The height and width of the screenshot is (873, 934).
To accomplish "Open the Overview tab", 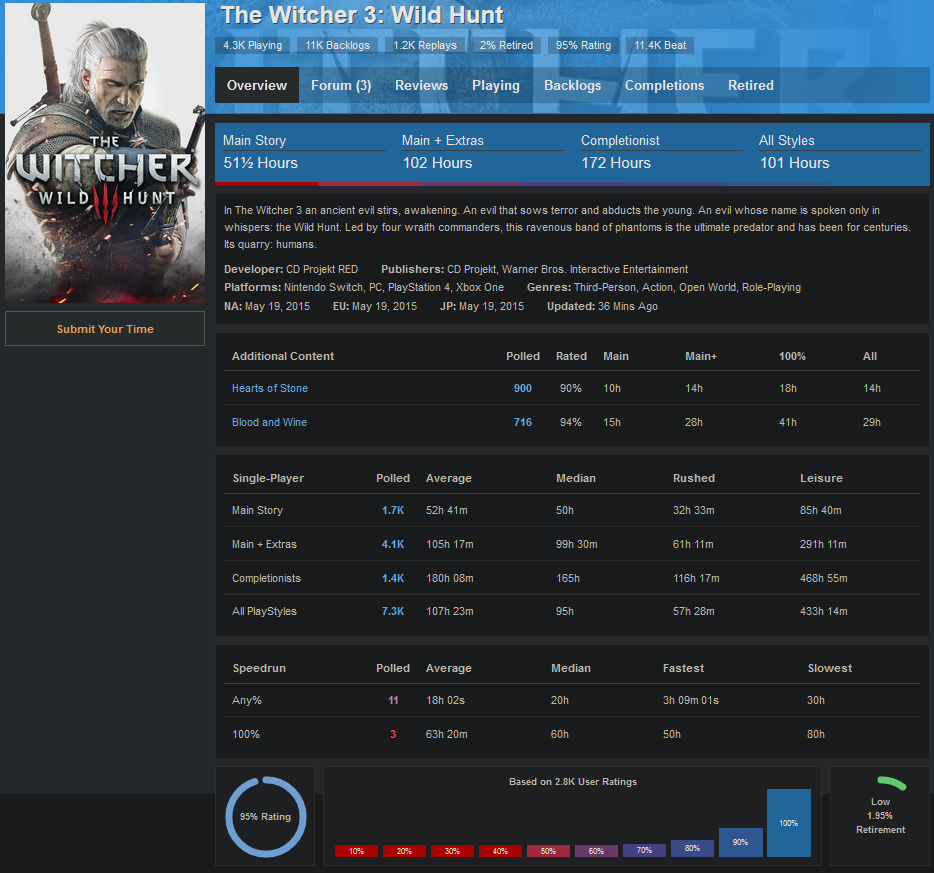I will pyautogui.click(x=257, y=85).
